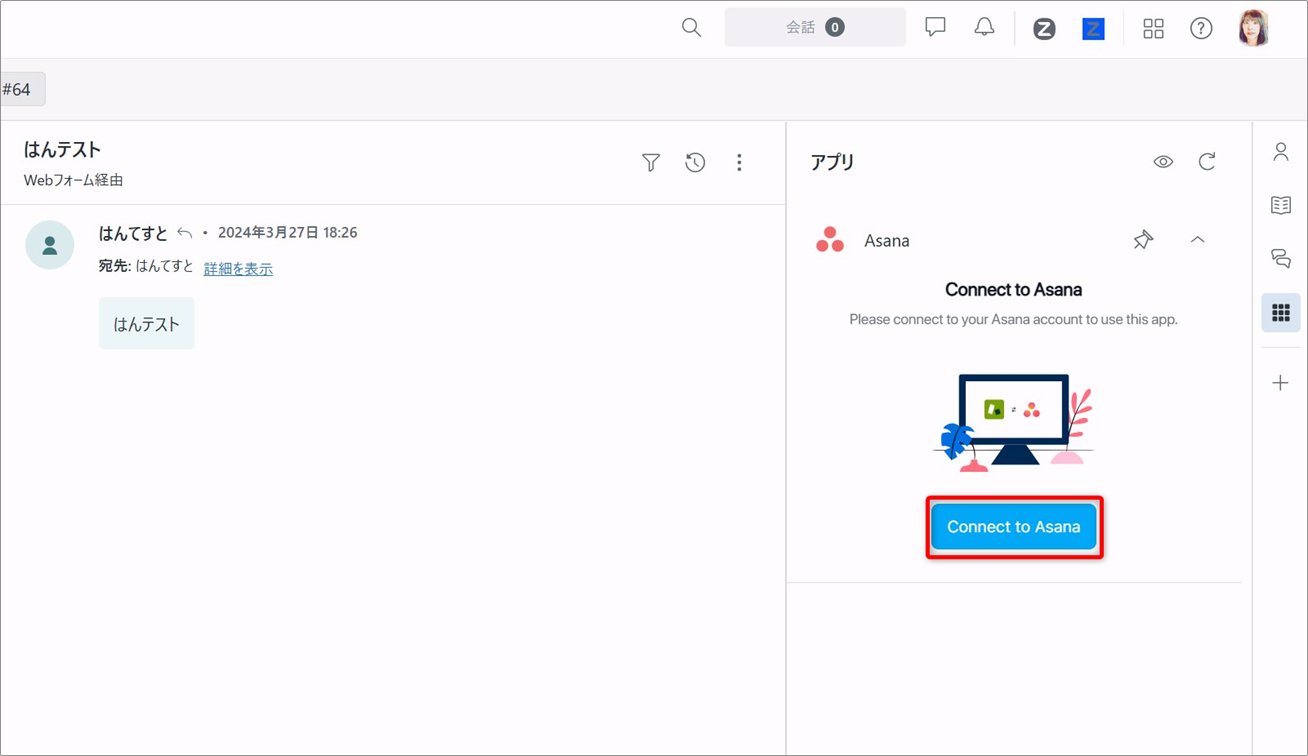Screen dimensions: 1308x756
Task: Click the round gray Z icon
Action: [1044, 29]
